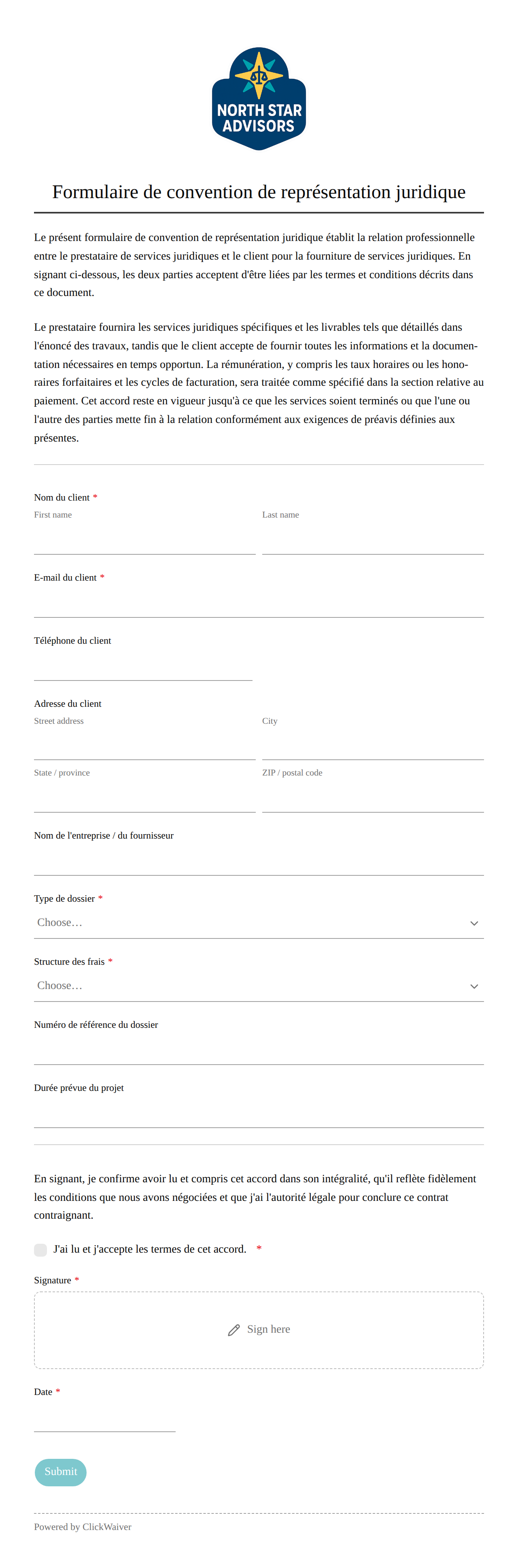518x1568 pixels.
Task: Click the City input field
Action: pyautogui.click(x=373, y=745)
